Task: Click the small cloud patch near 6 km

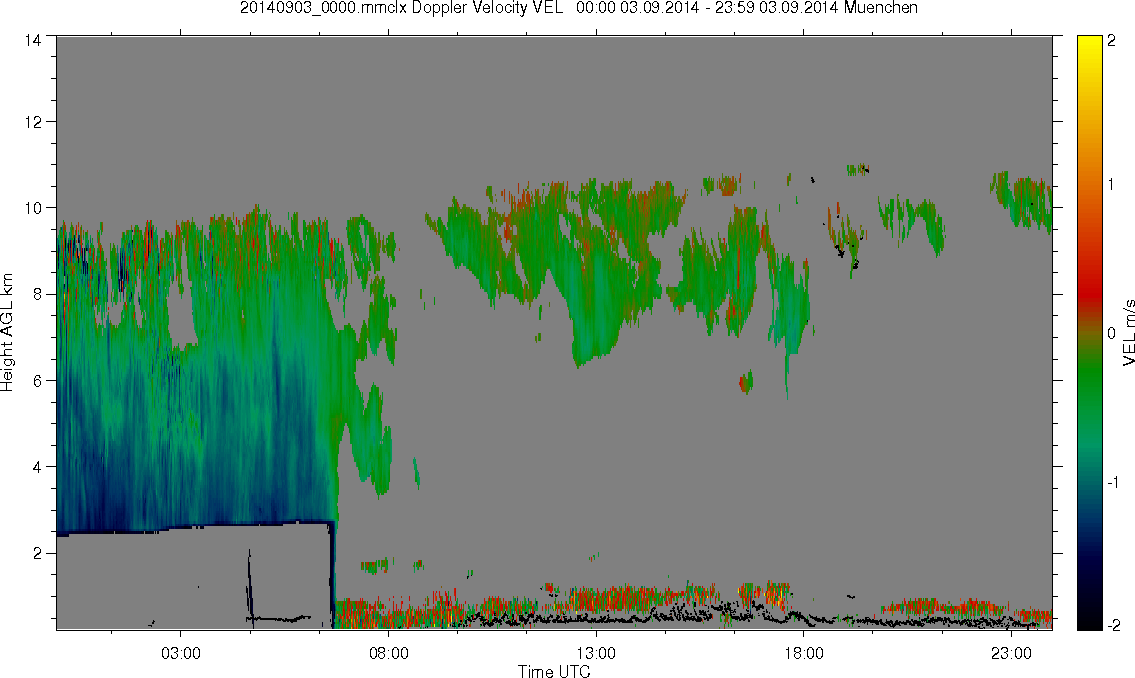Action: (x=746, y=381)
